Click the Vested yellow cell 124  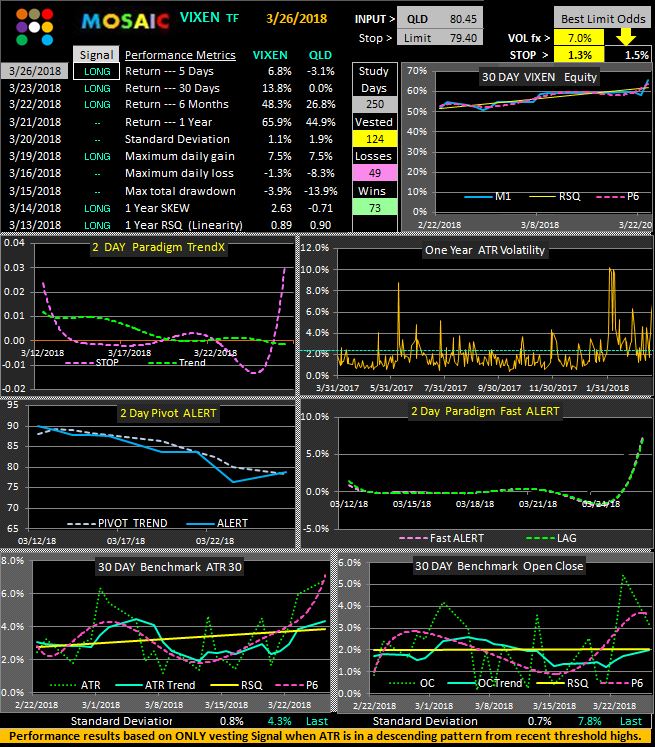375,139
